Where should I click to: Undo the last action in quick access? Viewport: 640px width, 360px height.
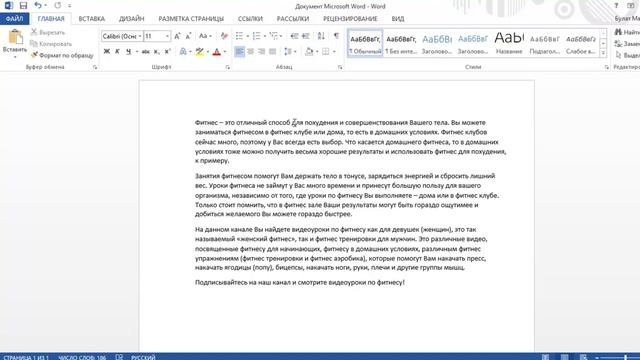[x=38, y=5]
